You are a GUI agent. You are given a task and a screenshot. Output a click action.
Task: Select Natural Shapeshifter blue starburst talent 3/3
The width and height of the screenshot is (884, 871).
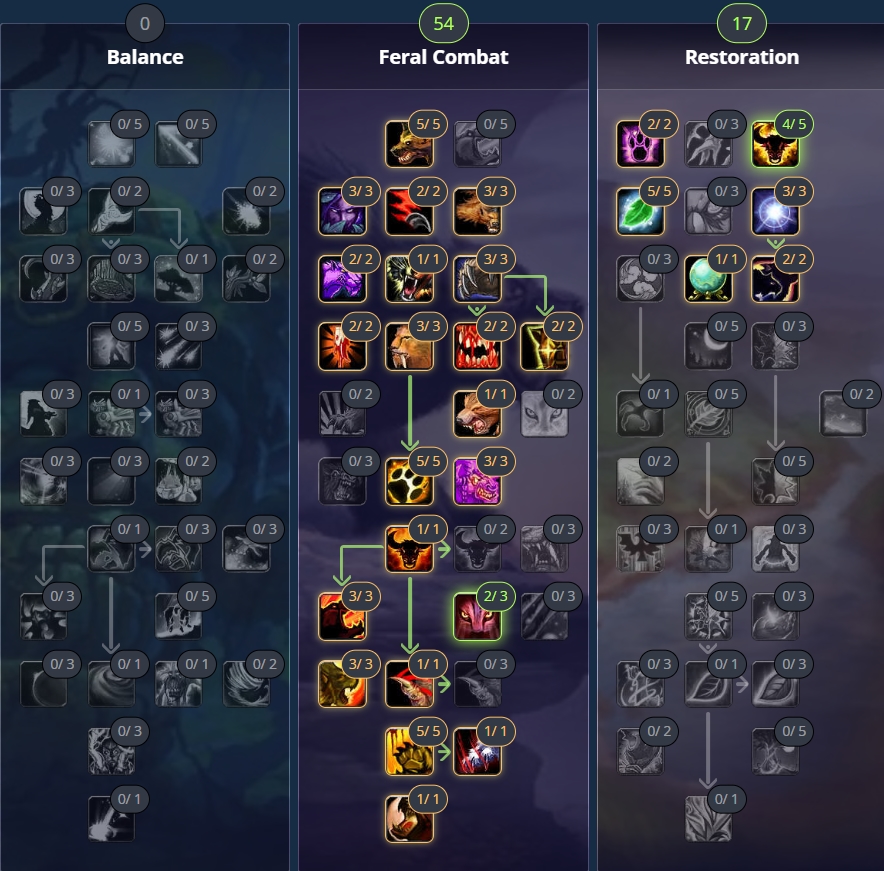775,211
